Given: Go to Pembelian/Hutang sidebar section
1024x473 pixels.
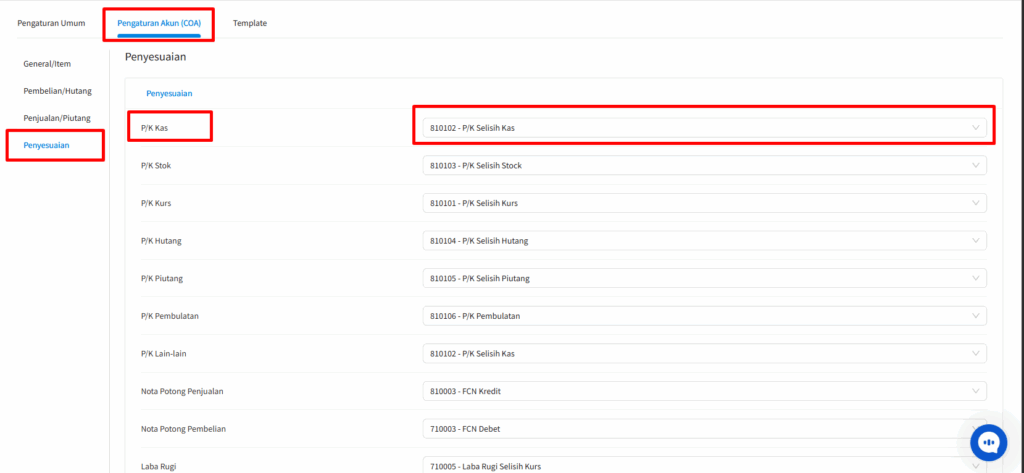Looking at the screenshot, I should point(57,91).
